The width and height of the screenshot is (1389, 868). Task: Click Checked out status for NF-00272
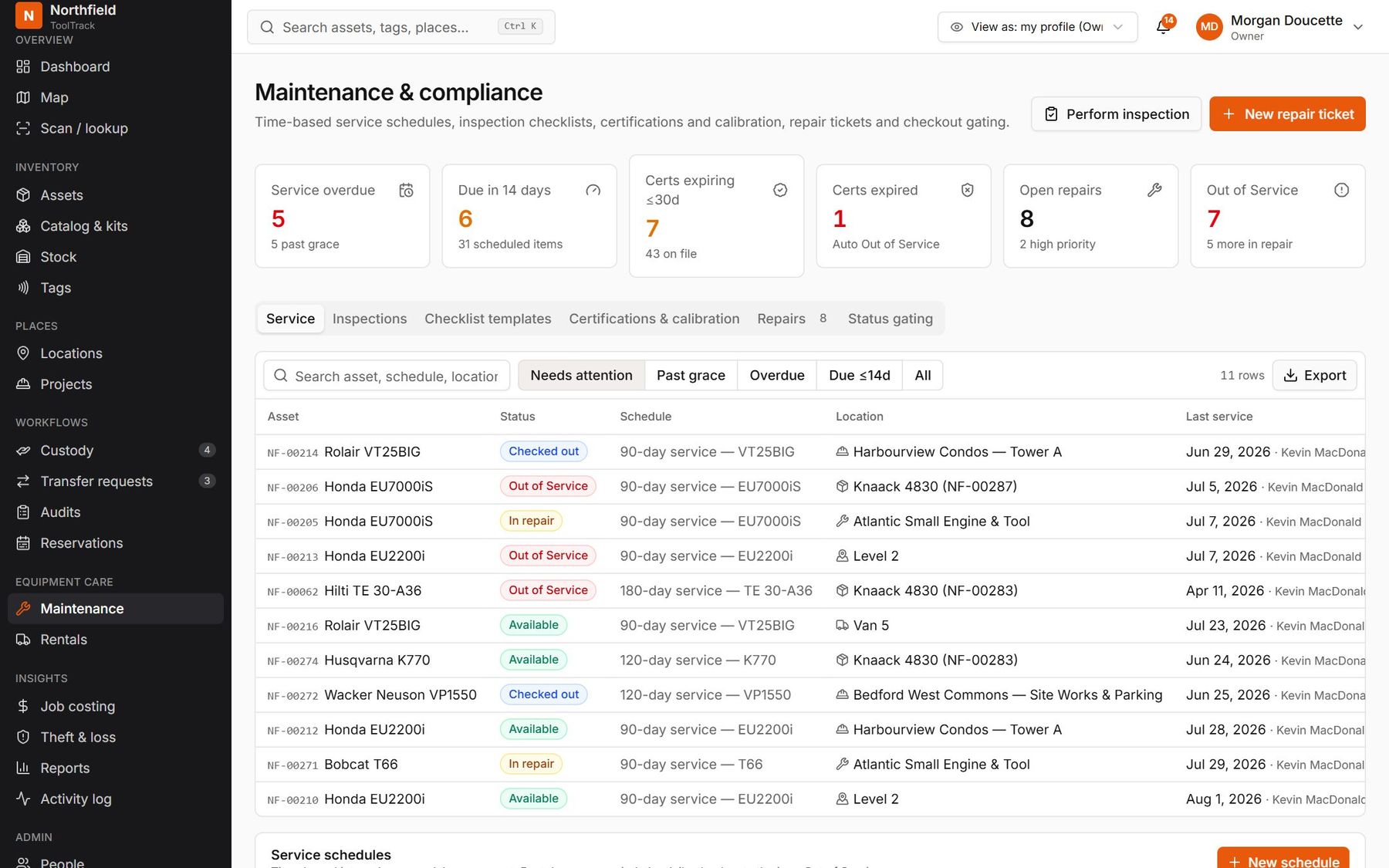pos(543,694)
